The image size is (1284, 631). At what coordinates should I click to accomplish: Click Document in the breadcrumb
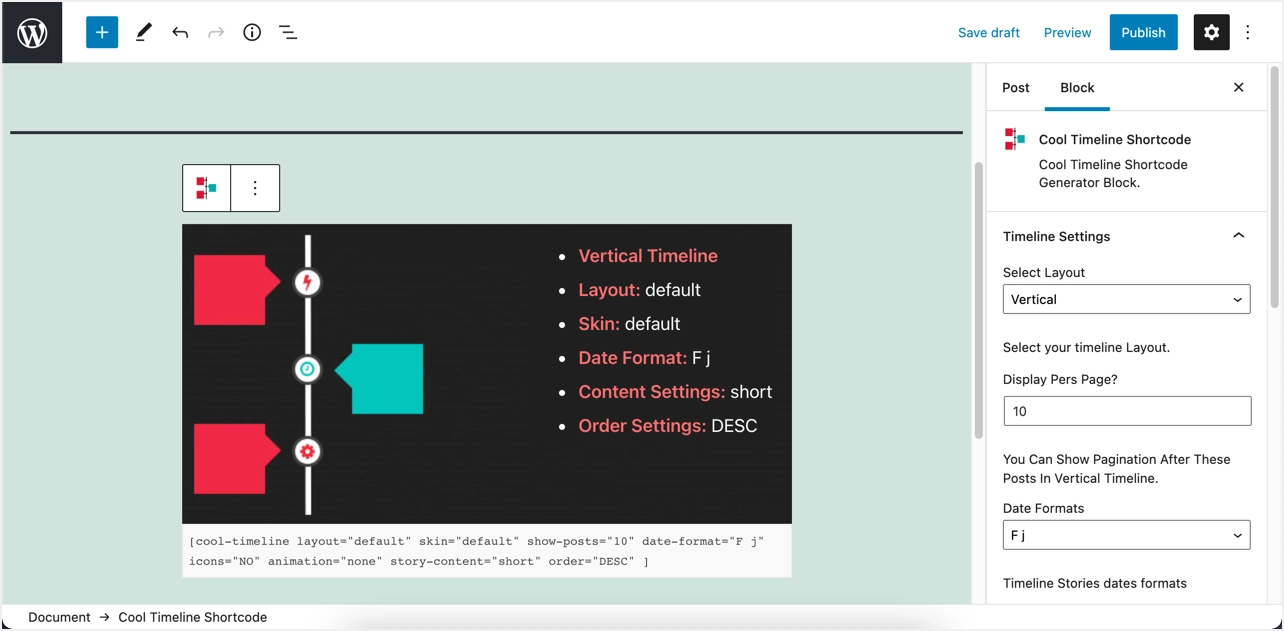pyautogui.click(x=59, y=617)
